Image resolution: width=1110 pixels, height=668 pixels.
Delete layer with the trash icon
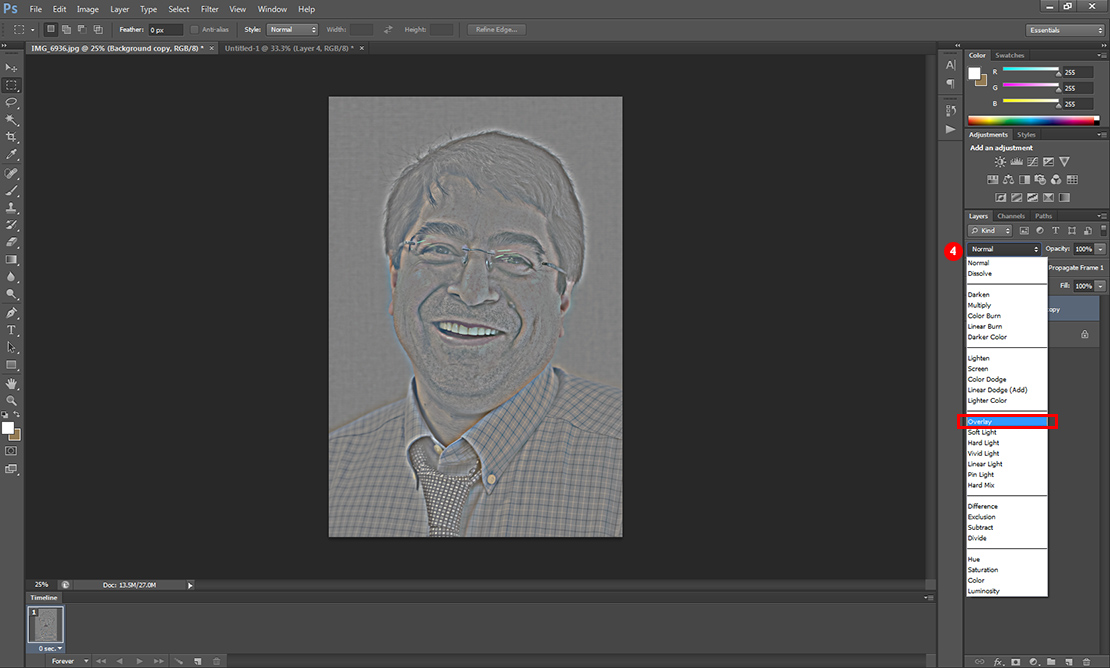tap(1087, 662)
